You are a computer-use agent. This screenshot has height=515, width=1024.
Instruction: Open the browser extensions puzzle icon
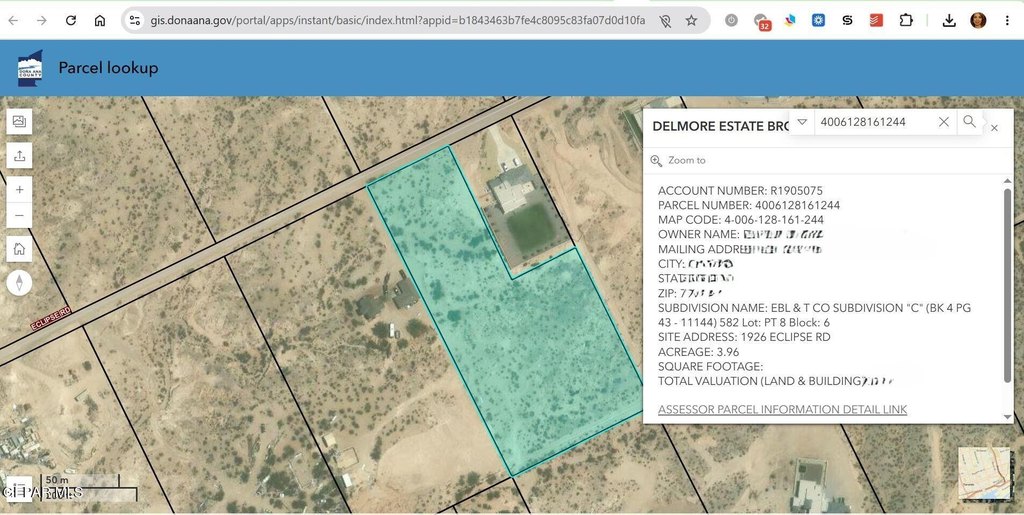tap(905, 20)
